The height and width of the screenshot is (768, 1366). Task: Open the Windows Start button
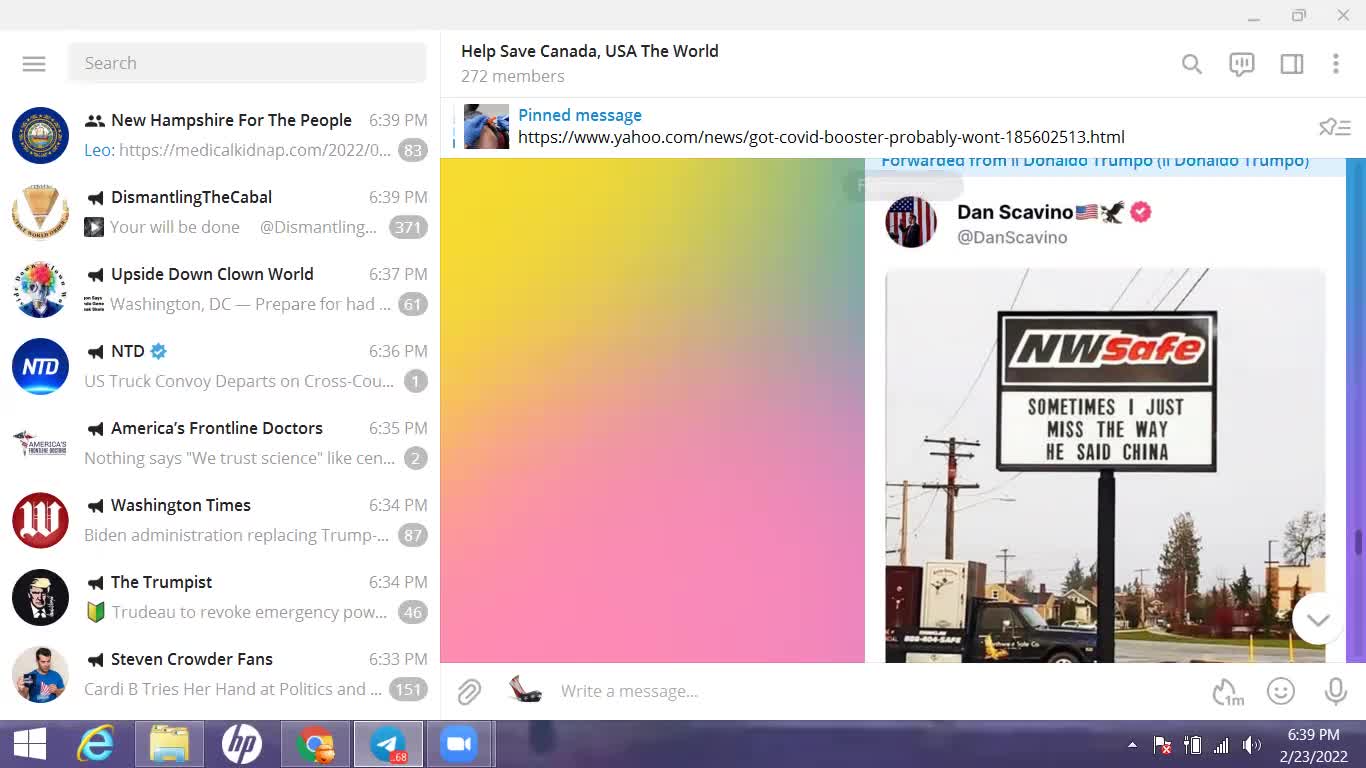29,744
